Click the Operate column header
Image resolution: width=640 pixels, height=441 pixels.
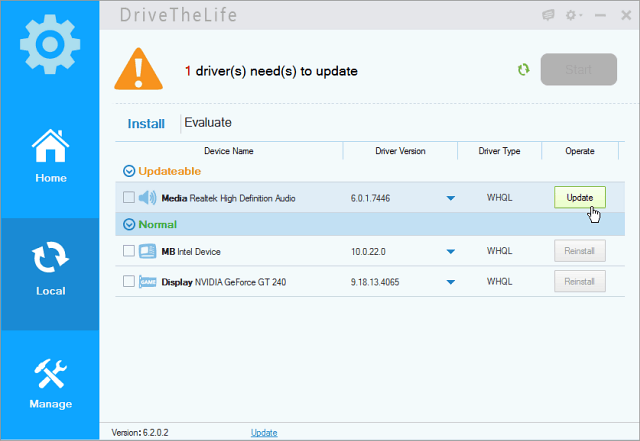[580, 151]
